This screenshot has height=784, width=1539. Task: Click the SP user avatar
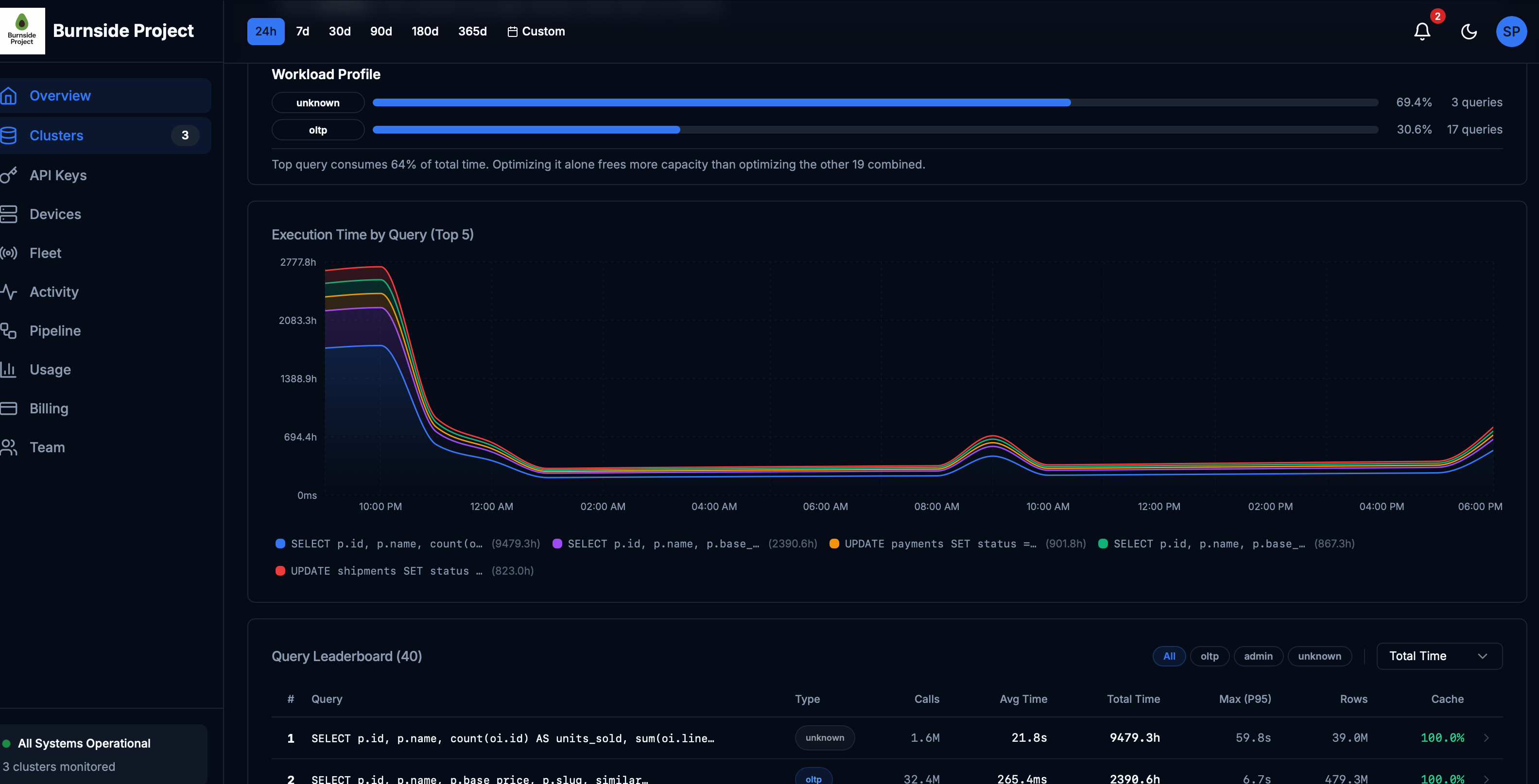click(1511, 31)
